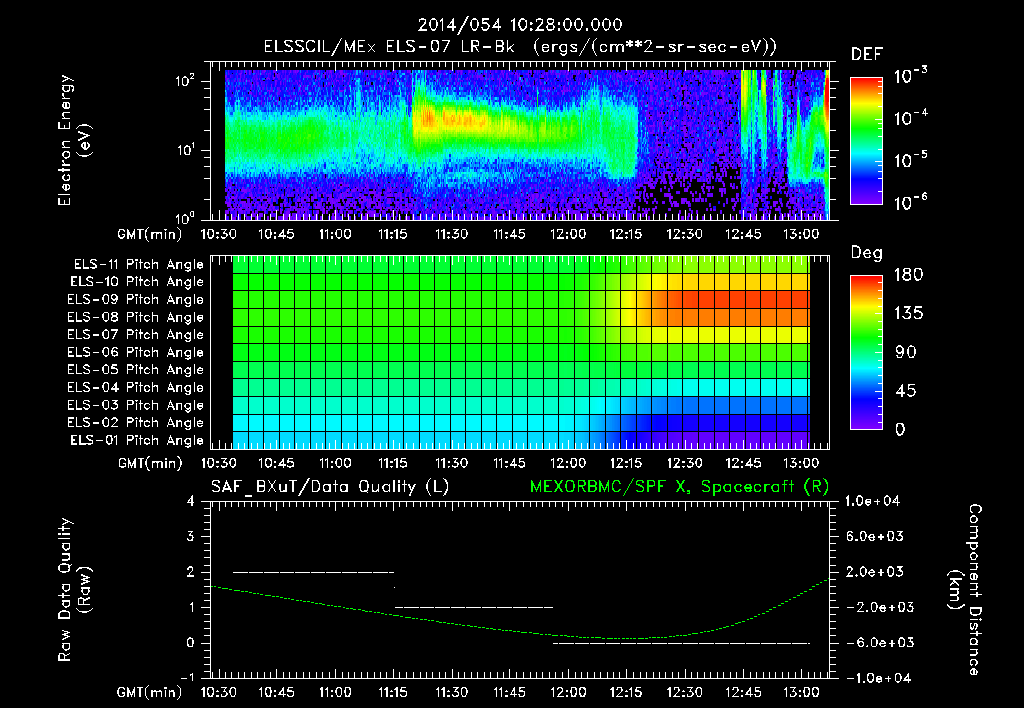This screenshot has height=708, width=1024.
Task: Click the Deg pitch angle color bar
Action: coord(867,352)
